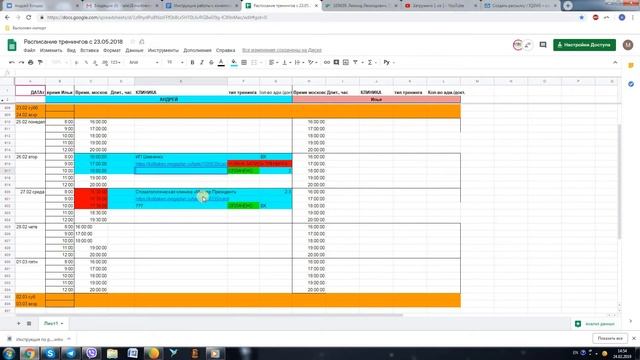Undo the last action in toolbar

click(12, 62)
